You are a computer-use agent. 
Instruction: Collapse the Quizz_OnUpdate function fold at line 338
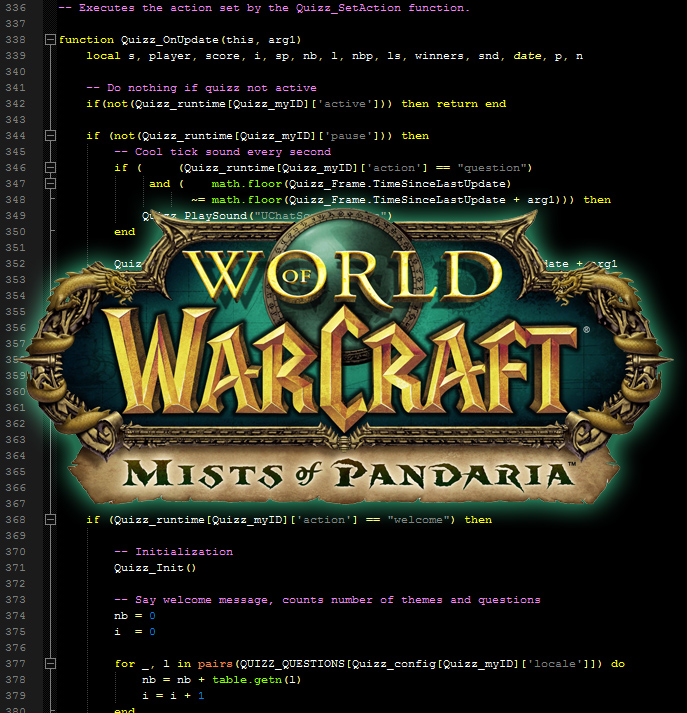click(x=50, y=40)
